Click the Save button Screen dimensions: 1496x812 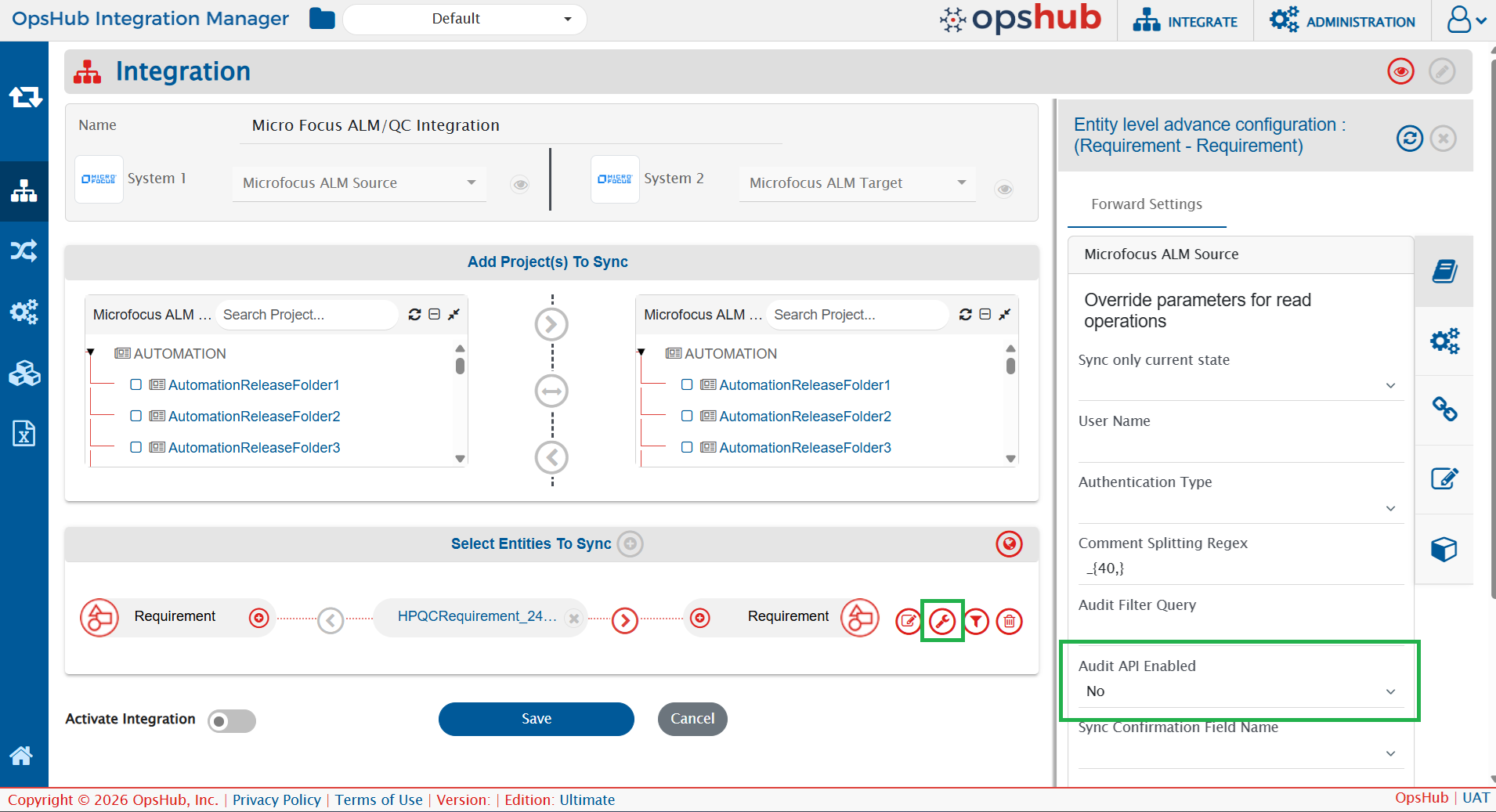pyautogui.click(x=537, y=719)
